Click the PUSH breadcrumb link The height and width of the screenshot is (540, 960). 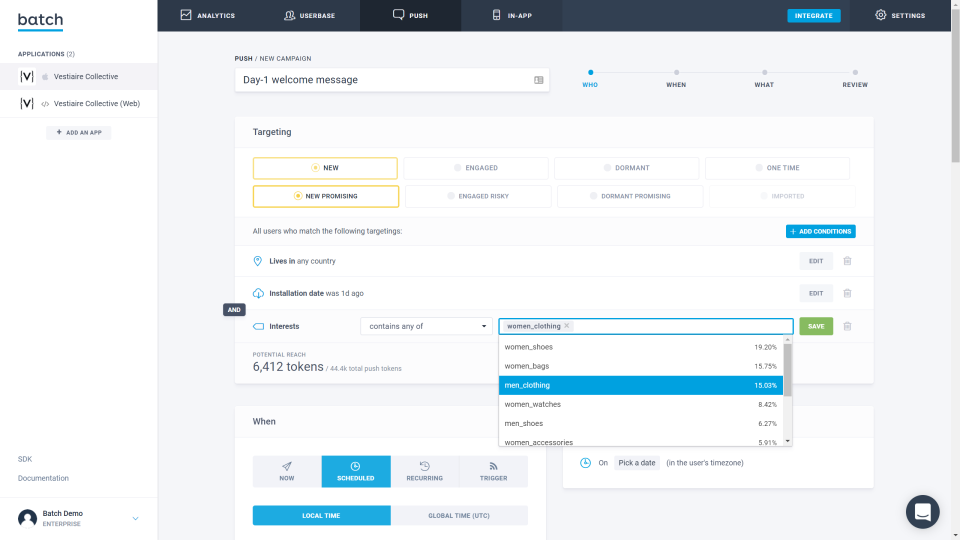click(243, 59)
